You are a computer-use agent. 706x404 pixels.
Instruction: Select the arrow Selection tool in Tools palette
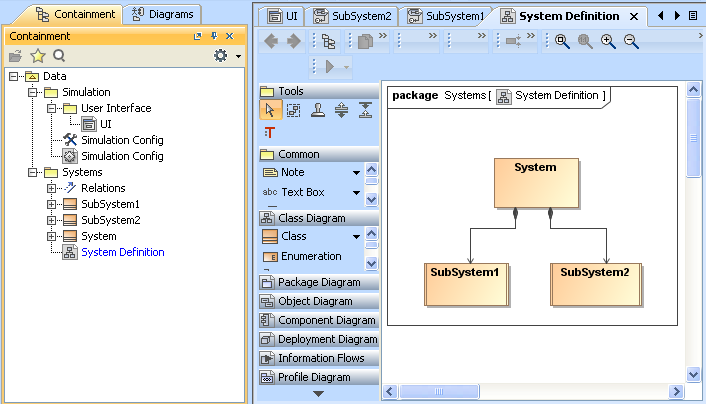point(270,111)
